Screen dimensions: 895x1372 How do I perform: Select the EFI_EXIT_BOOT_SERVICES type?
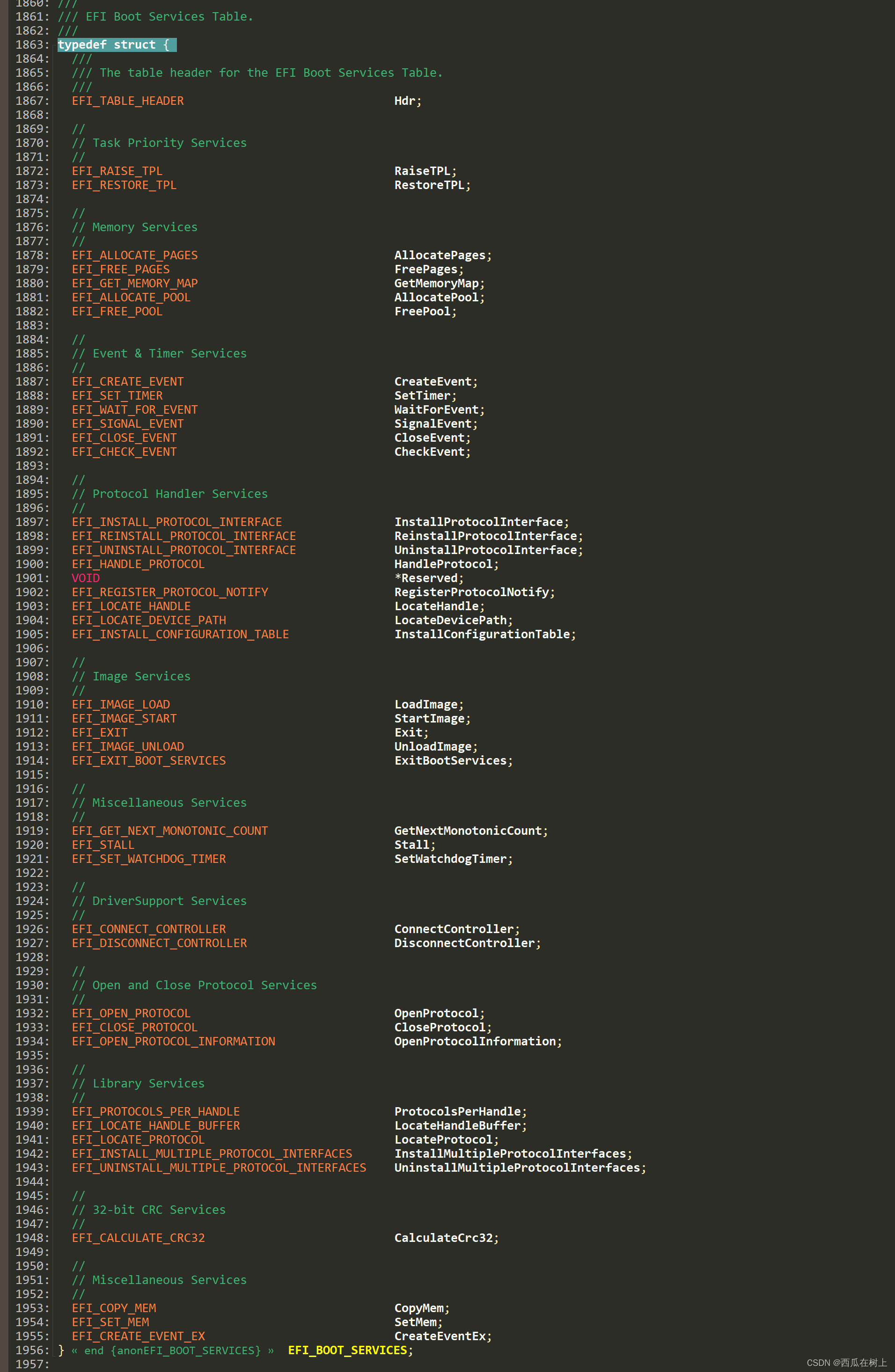pos(148,760)
